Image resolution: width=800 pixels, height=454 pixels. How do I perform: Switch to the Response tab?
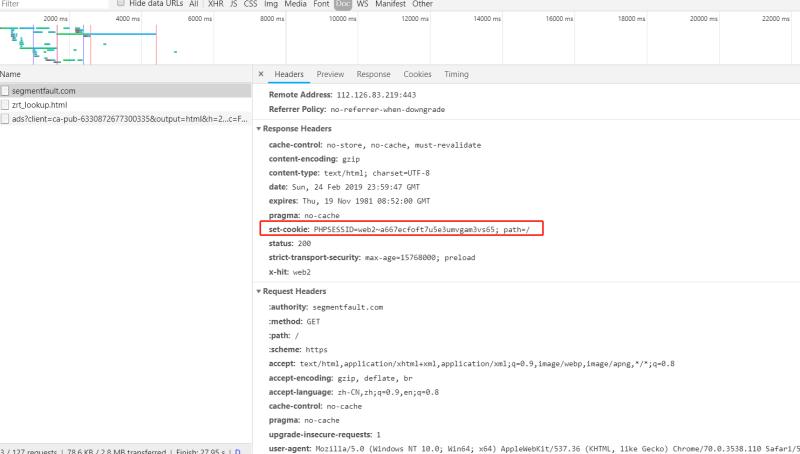pyautogui.click(x=373, y=74)
